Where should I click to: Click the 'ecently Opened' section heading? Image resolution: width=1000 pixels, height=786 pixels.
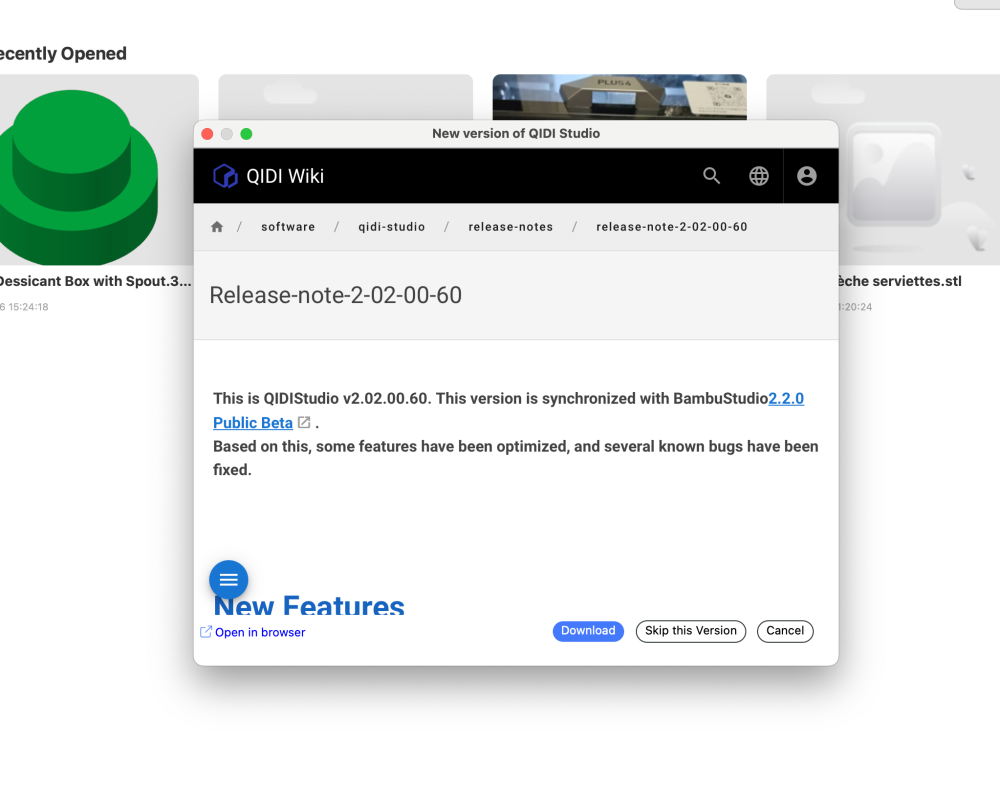tap(63, 54)
